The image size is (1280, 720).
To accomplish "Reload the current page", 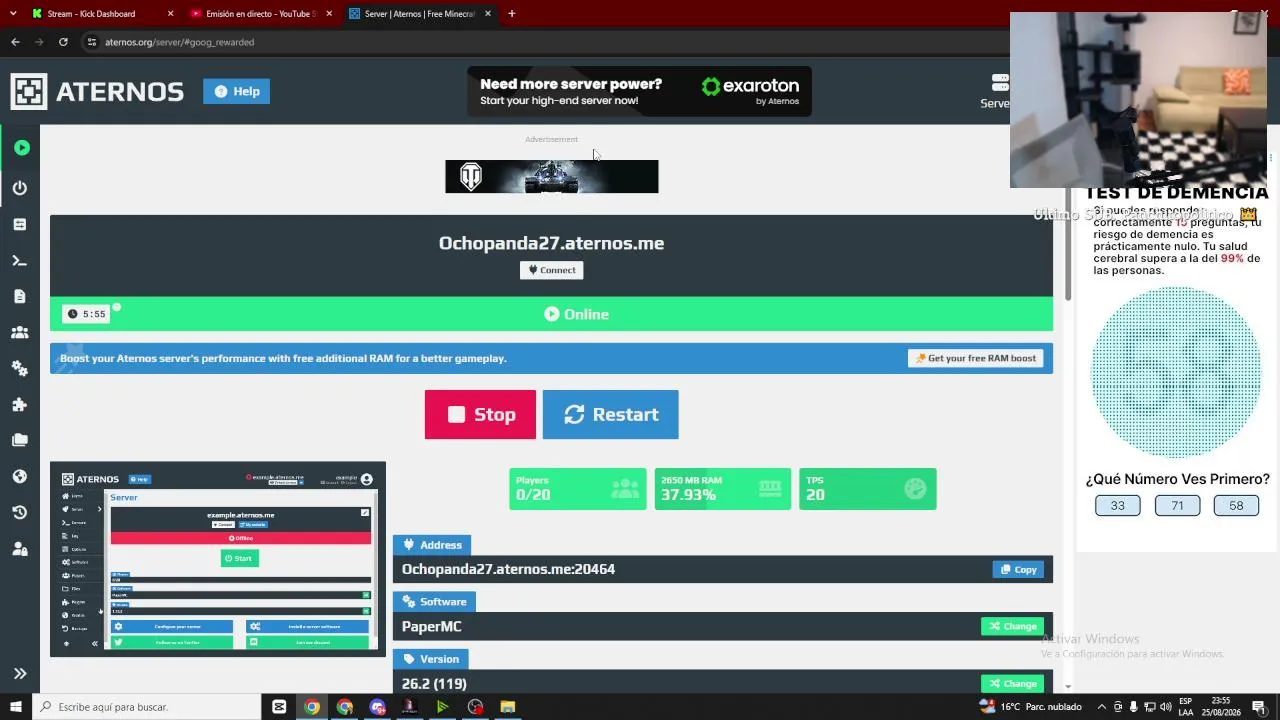I will point(63,42).
